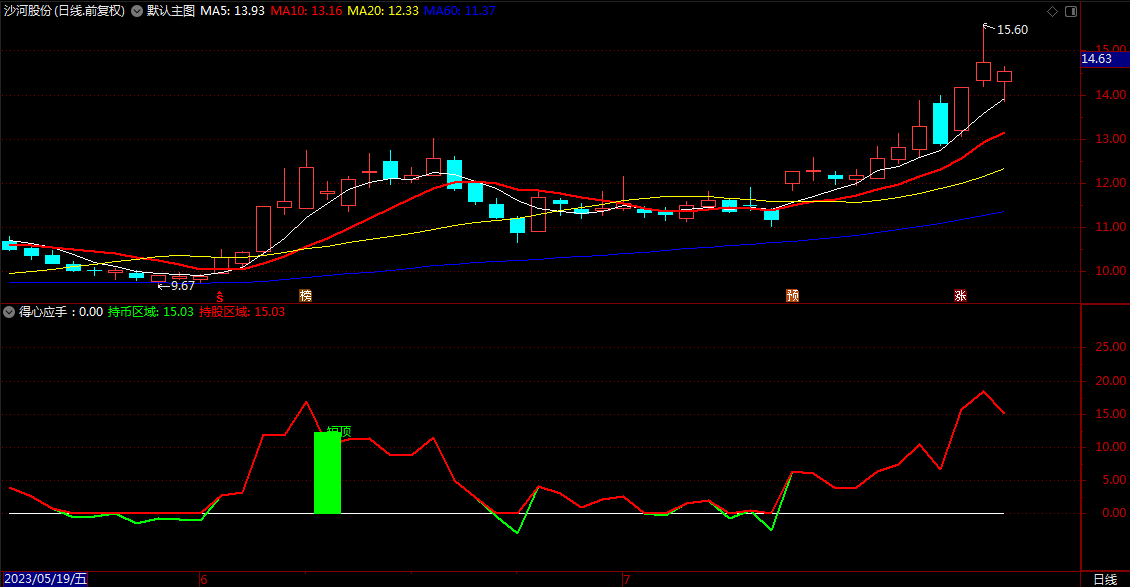Click the 20.00 indicator axis label
This screenshot has width=1130, height=587.
1111,381
